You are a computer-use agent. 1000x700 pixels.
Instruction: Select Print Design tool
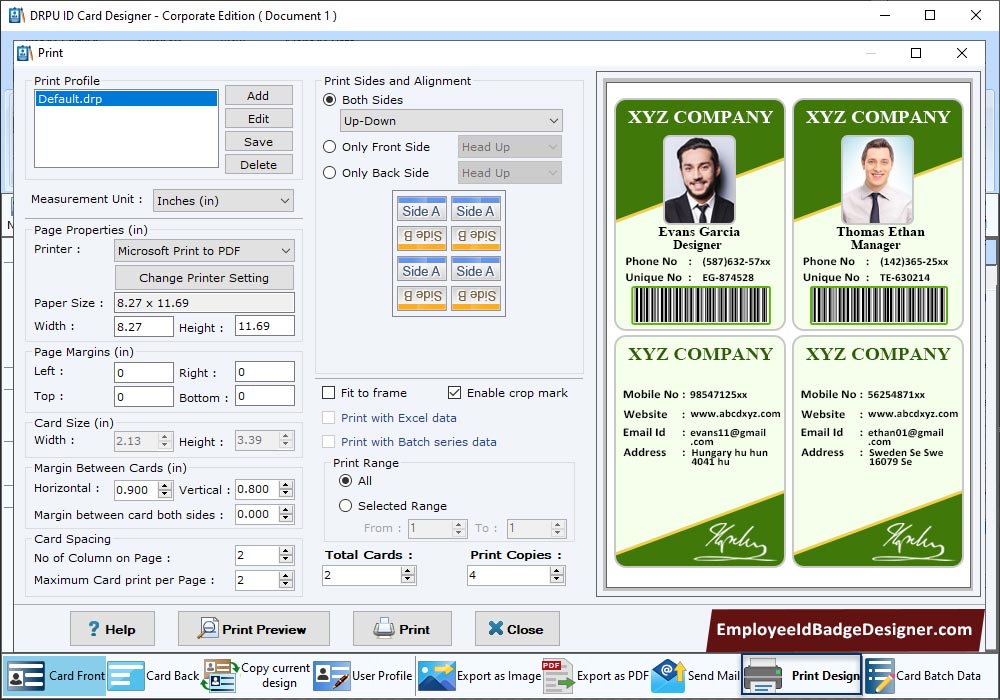click(802, 676)
